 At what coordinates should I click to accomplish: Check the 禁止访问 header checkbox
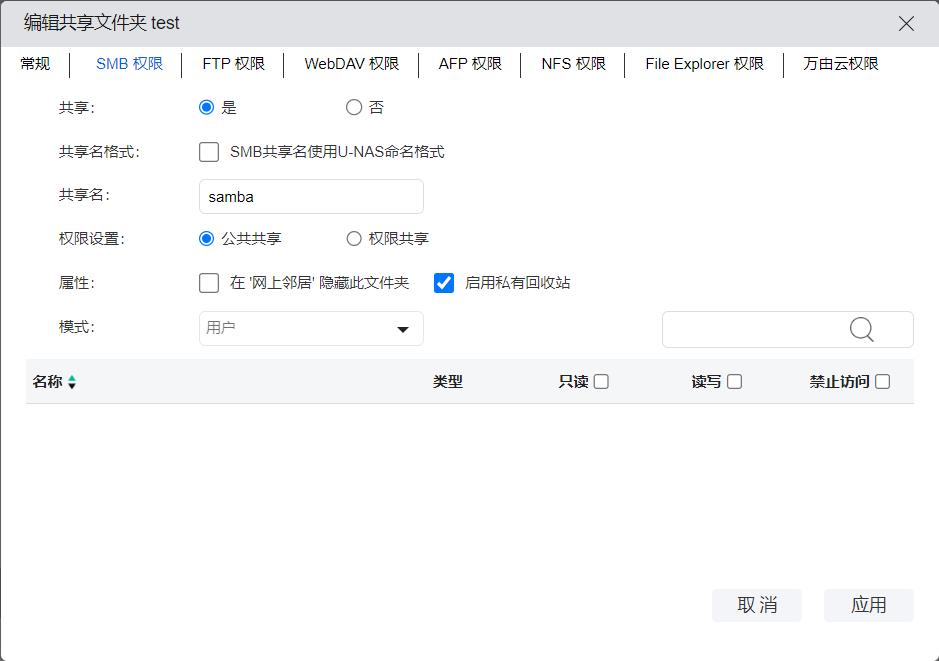(x=881, y=381)
